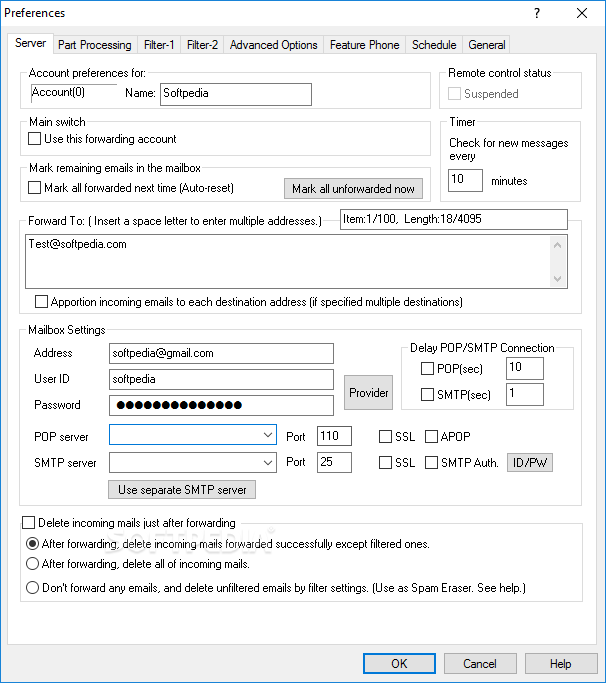Click Forward To scrollbar up arrow
Viewport: 606px width, 683px height.
(558, 246)
